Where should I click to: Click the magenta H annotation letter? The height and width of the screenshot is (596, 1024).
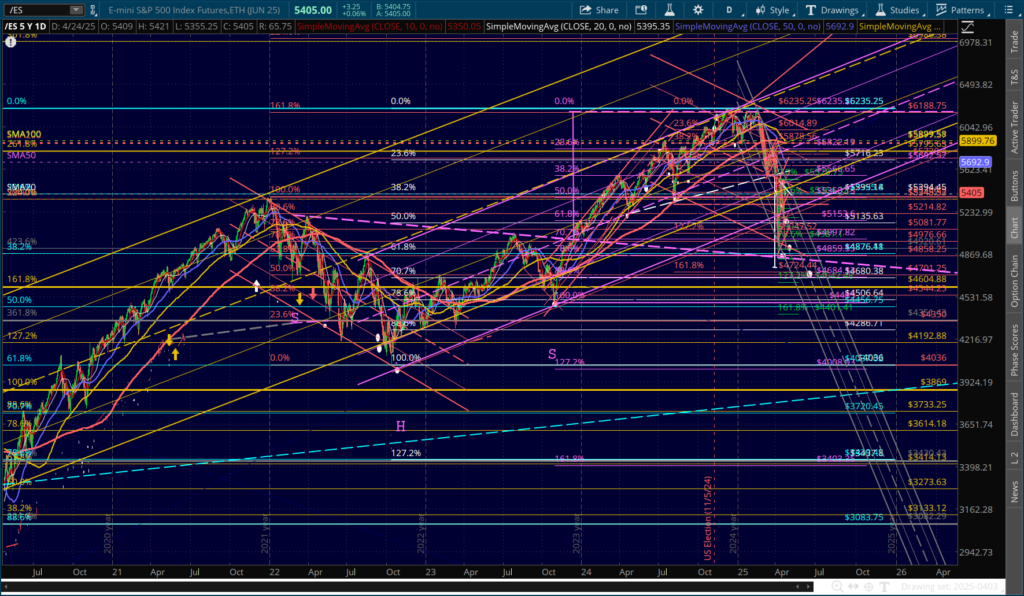pos(400,426)
